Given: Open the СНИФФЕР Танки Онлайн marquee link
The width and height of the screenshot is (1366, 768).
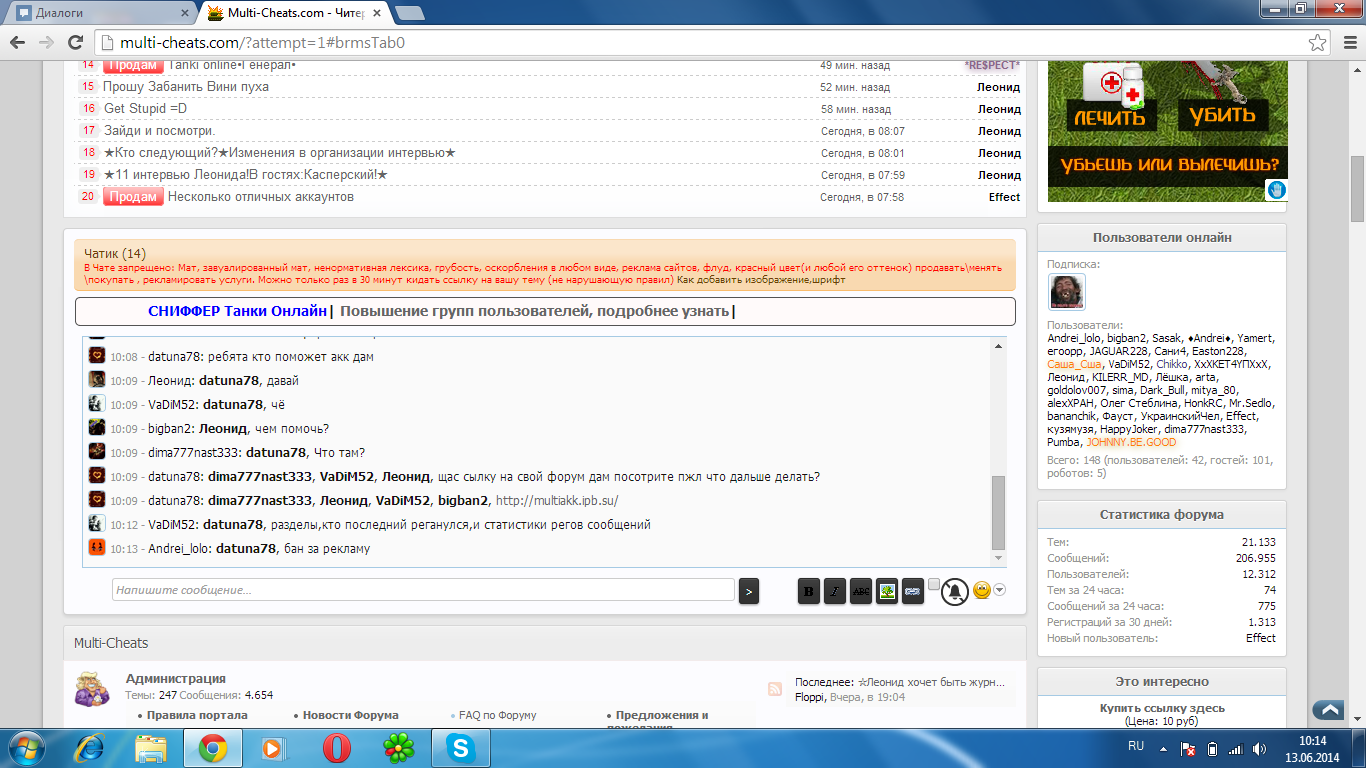Looking at the screenshot, I should tap(238, 311).
